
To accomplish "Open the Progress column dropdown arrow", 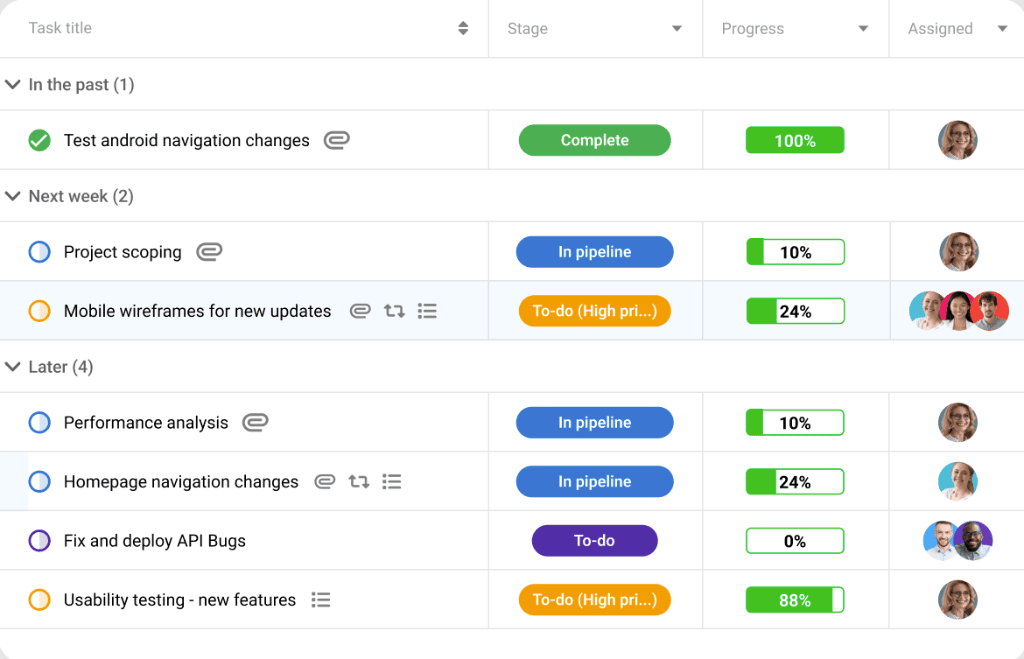I will click(863, 29).
